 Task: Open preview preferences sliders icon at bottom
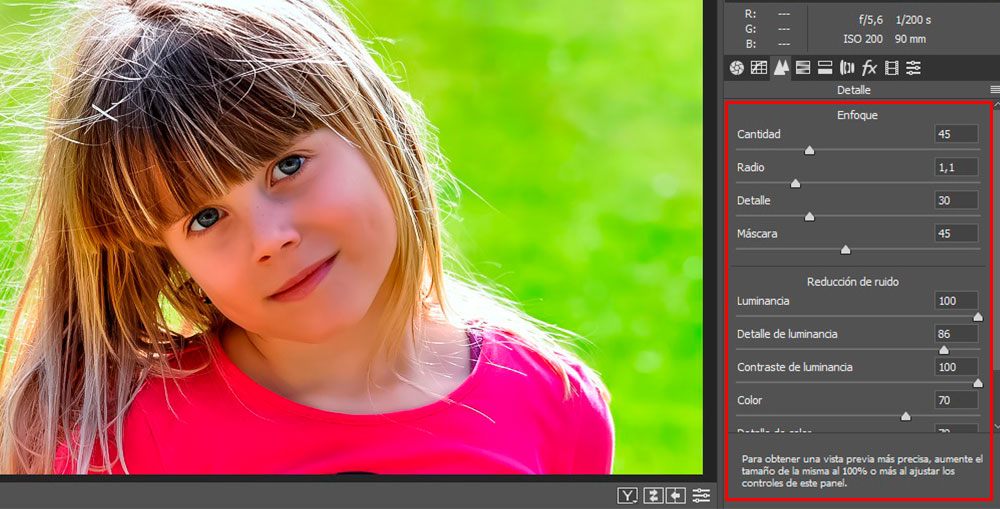coord(701,495)
